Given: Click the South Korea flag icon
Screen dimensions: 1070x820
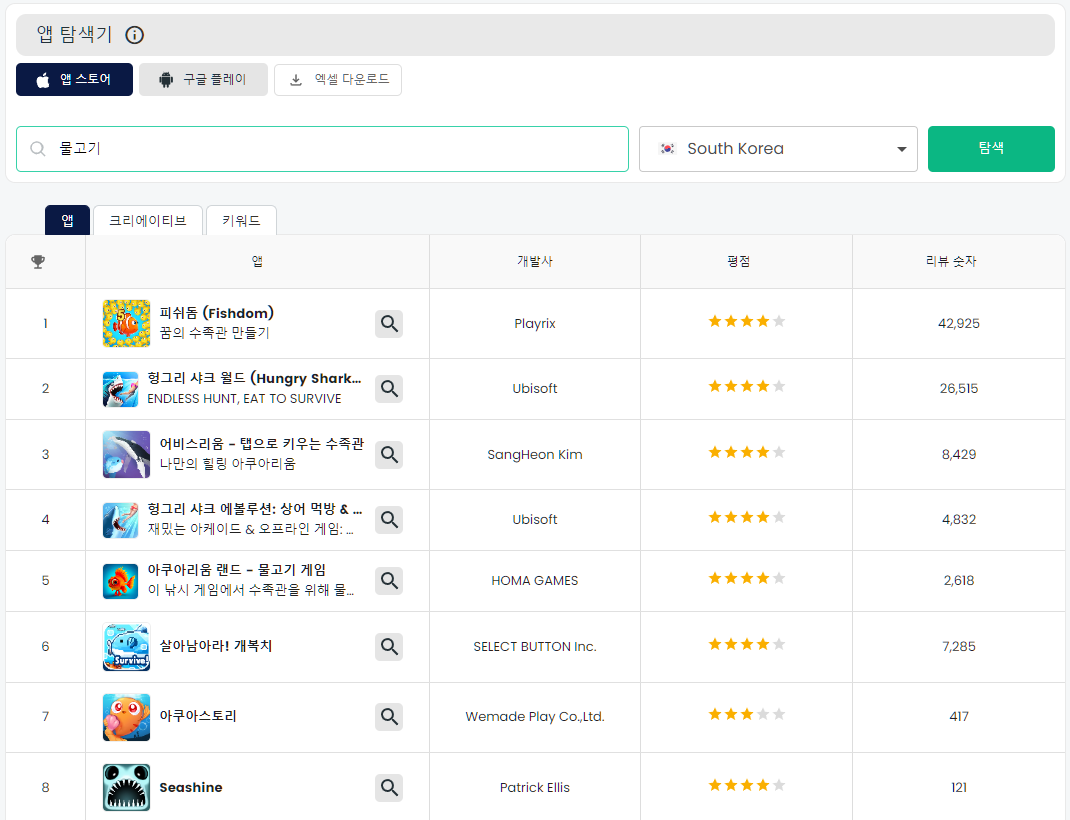Looking at the screenshot, I should 667,148.
